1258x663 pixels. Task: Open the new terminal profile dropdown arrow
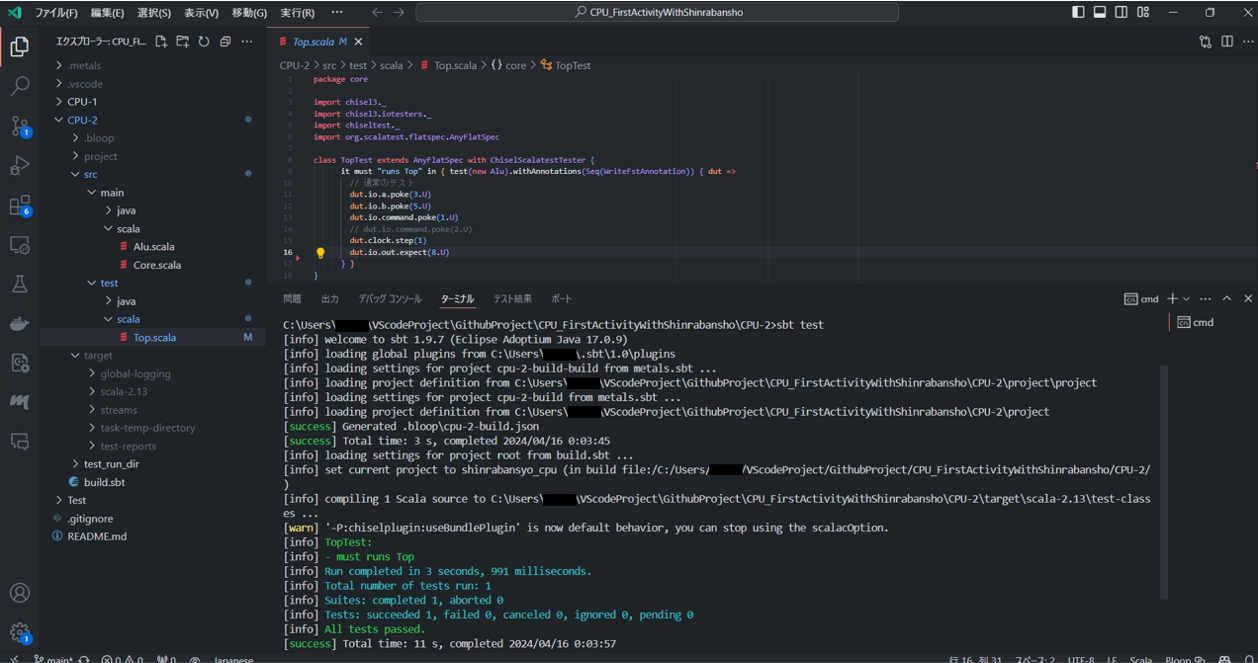point(1187,299)
